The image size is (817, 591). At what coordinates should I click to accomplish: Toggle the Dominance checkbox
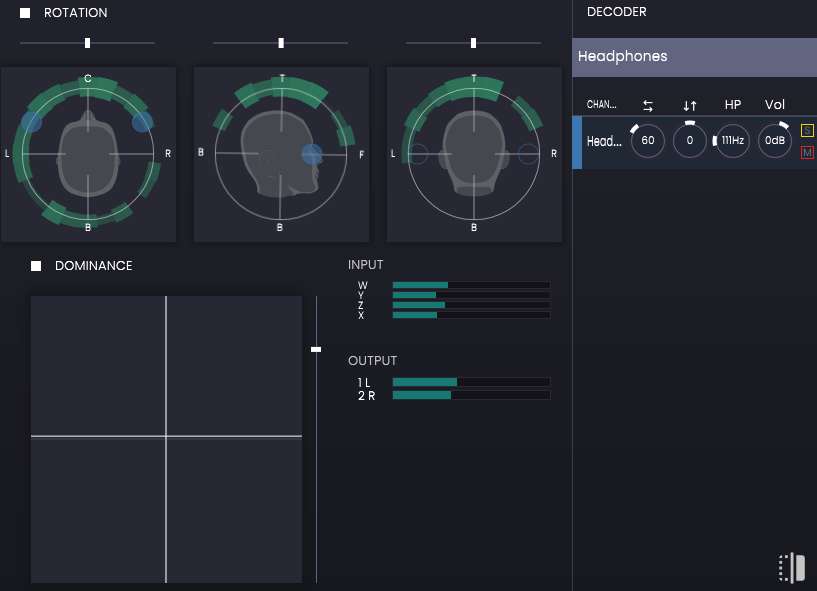point(36,266)
